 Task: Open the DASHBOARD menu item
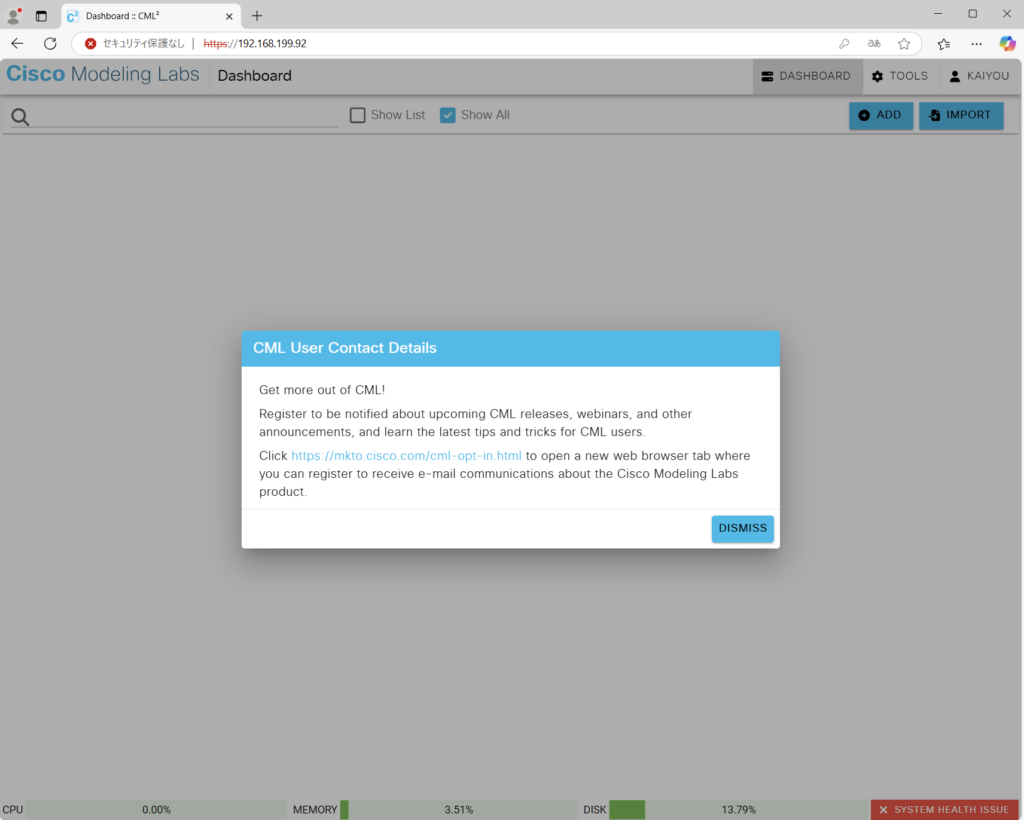pyautogui.click(x=807, y=76)
